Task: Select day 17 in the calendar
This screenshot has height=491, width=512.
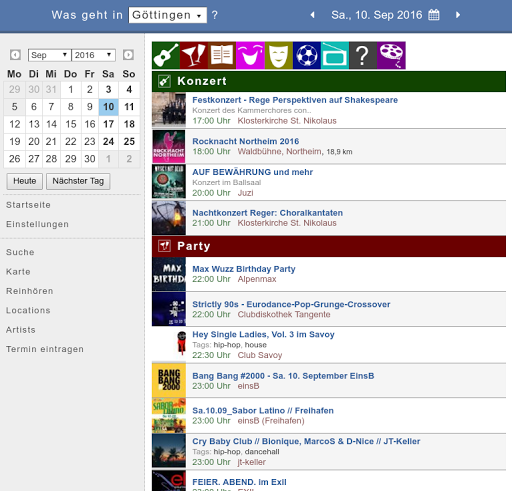Action: pos(109,124)
